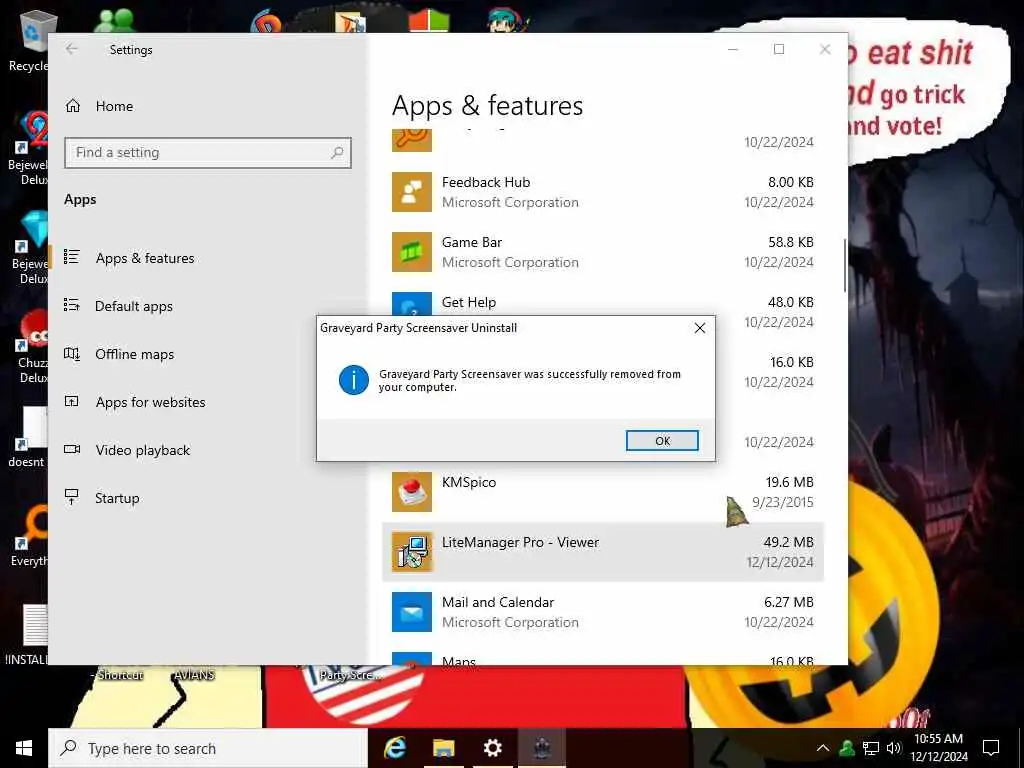Screen dimensions: 1024x768
Task: Click the Mail and Calendar name
Action: (x=498, y=602)
